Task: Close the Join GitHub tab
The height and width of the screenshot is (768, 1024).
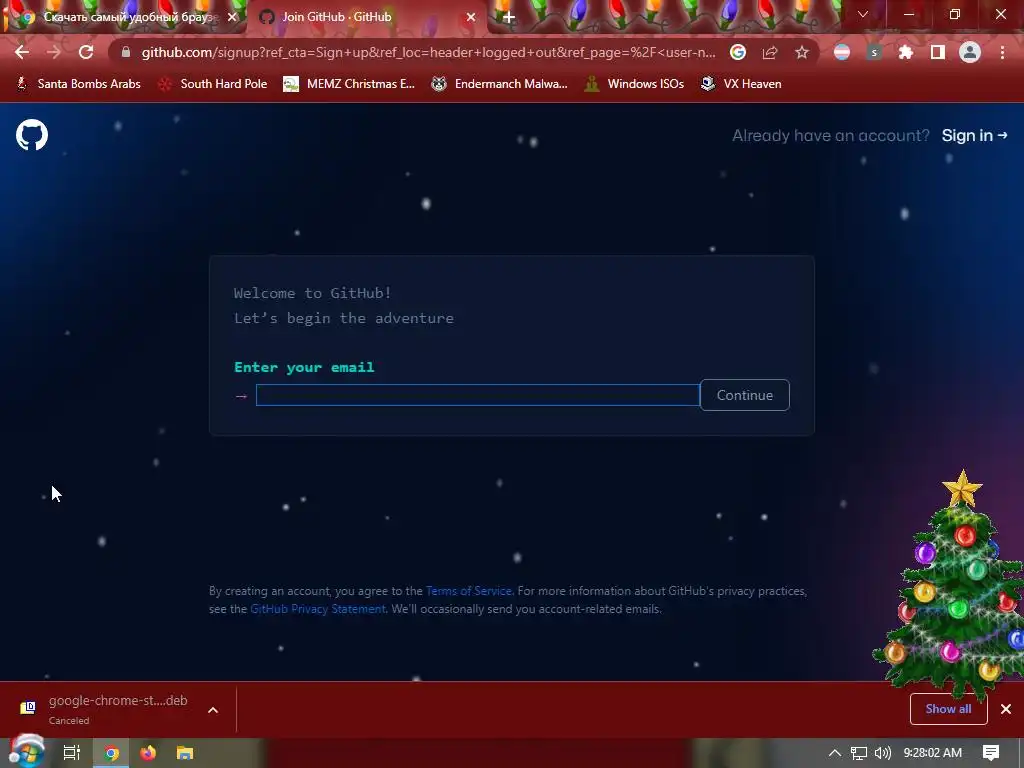Action: (471, 17)
